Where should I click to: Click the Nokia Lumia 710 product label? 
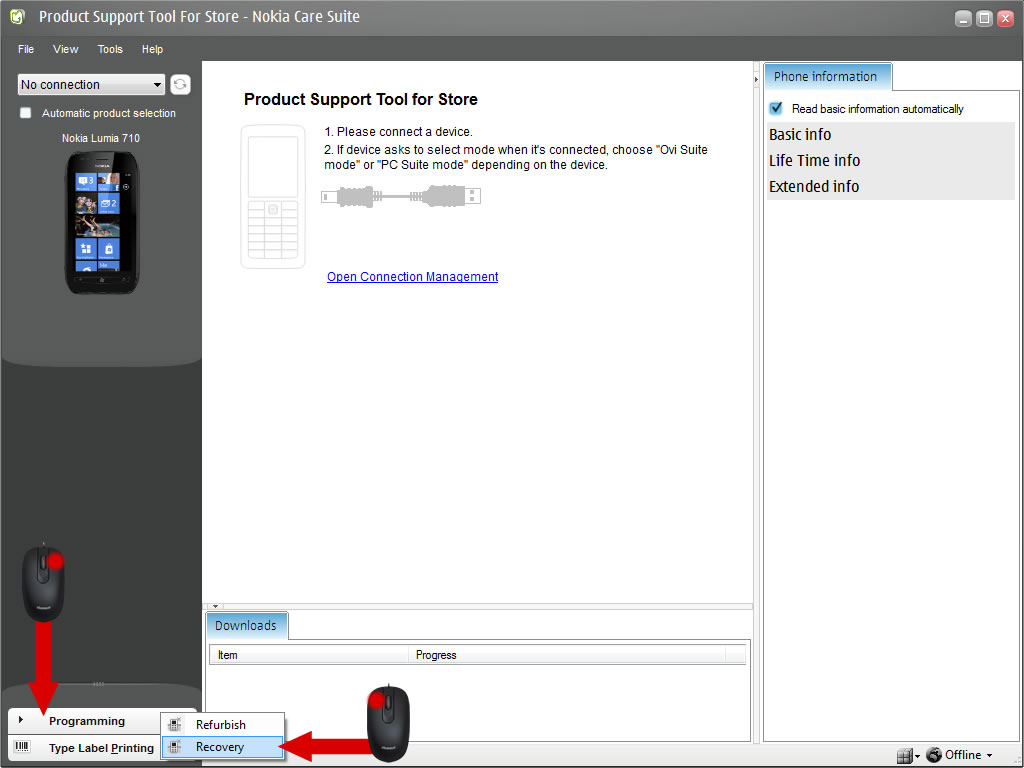[101, 138]
